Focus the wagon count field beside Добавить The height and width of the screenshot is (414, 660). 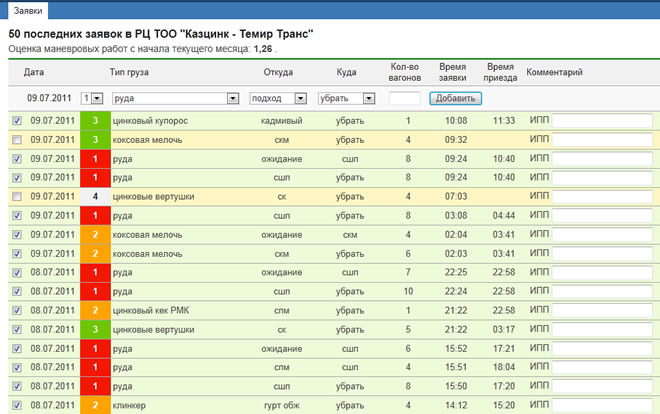tap(405, 98)
